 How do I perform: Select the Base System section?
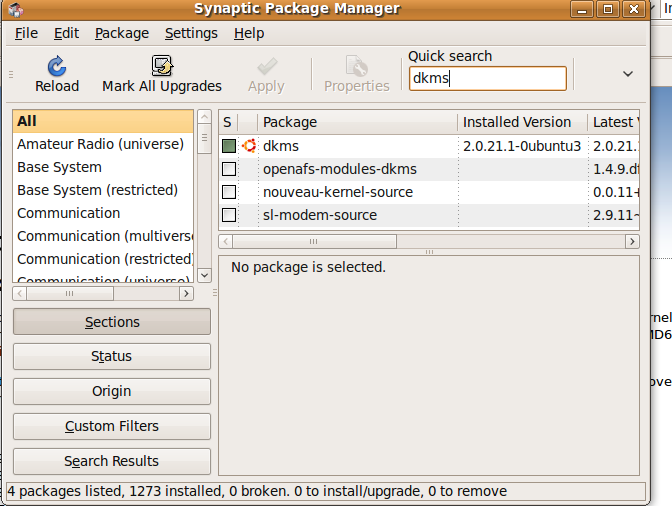(x=60, y=167)
